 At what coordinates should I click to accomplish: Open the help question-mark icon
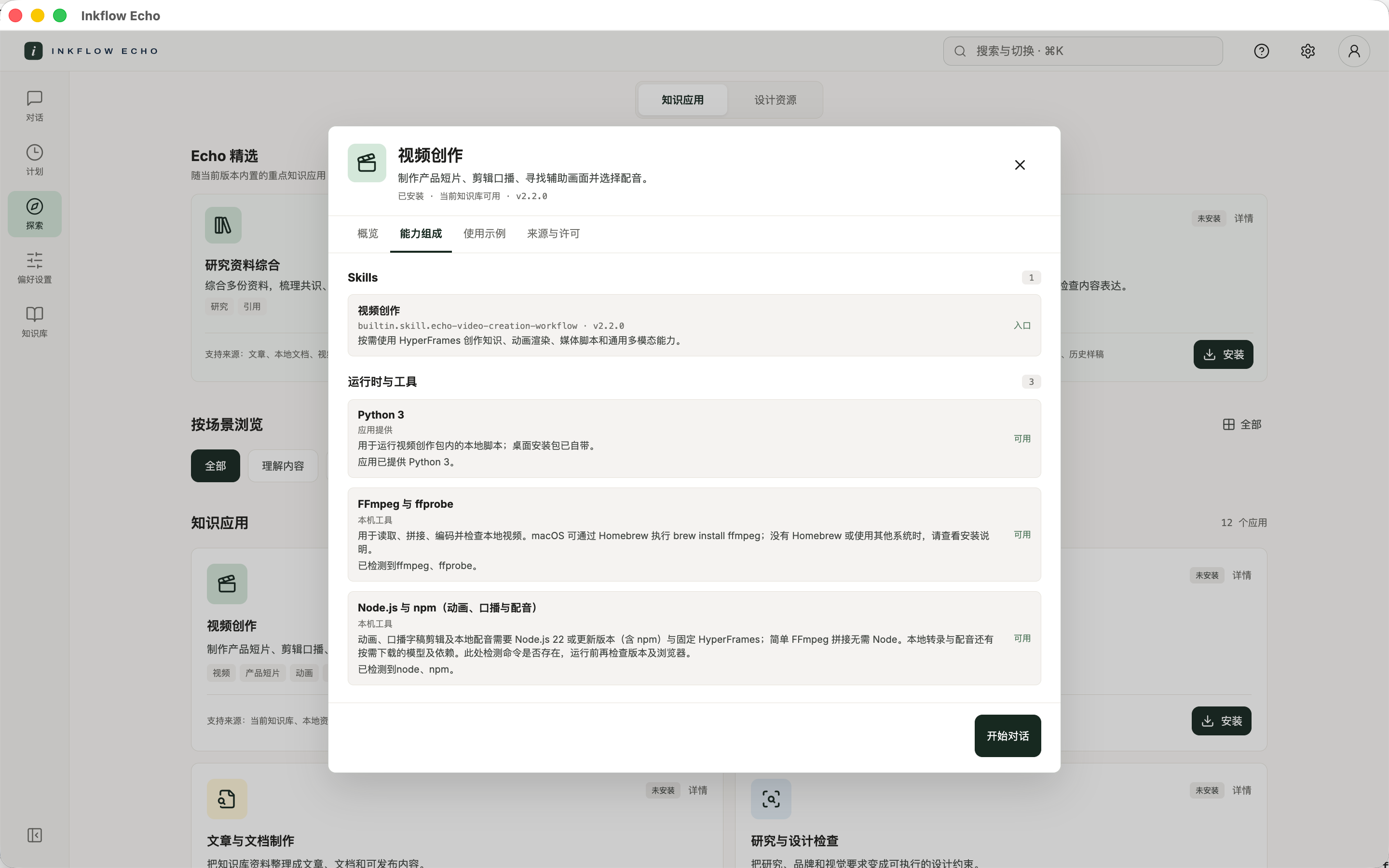1261,51
